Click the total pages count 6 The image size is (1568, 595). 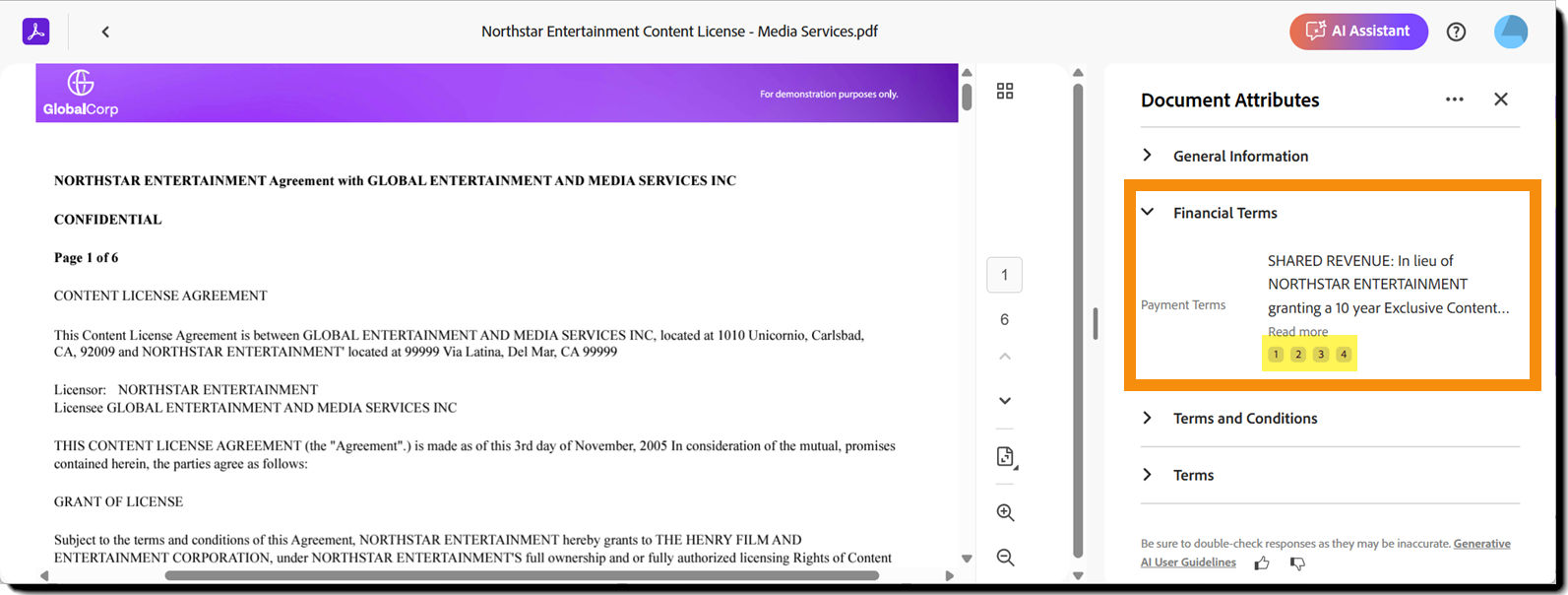(x=1004, y=319)
